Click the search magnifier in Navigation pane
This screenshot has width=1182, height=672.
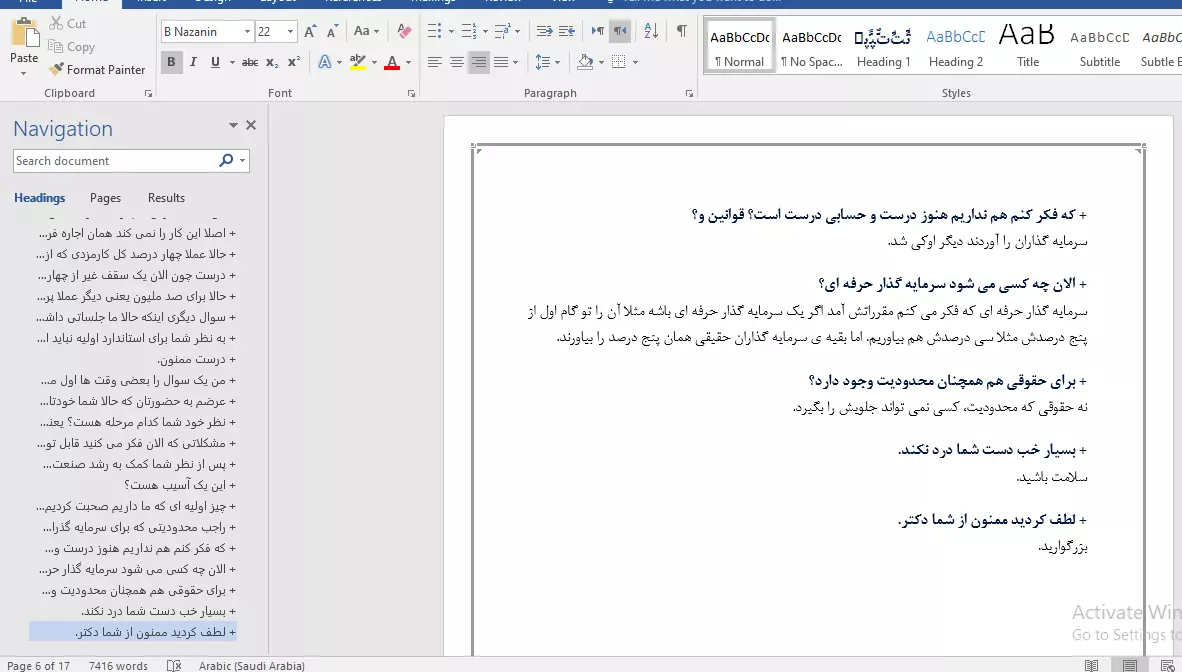226,161
